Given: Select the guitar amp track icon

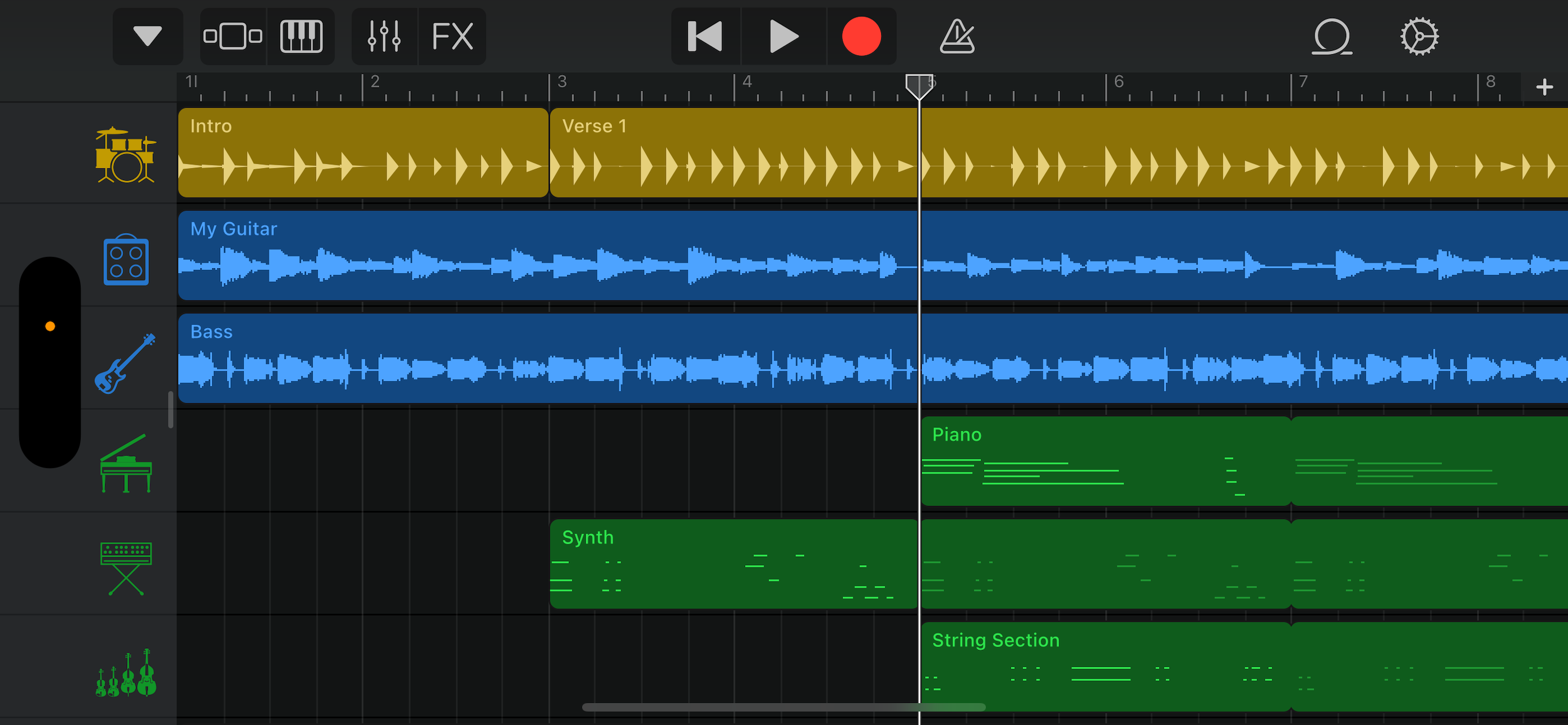Looking at the screenshot, I should 125,260.
